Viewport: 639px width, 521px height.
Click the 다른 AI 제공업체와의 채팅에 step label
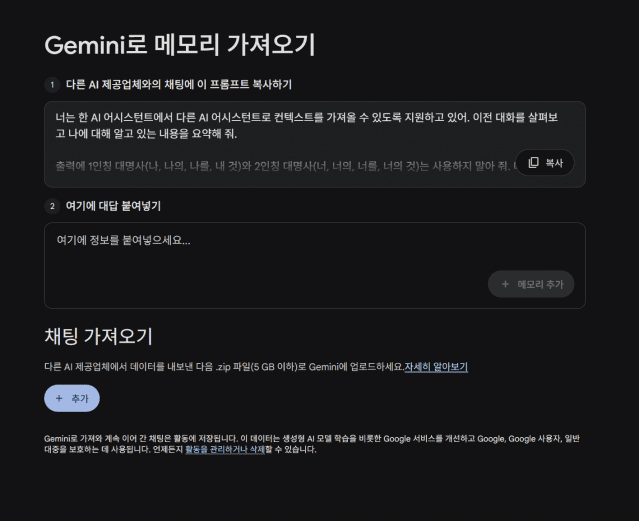coord(179,84)
